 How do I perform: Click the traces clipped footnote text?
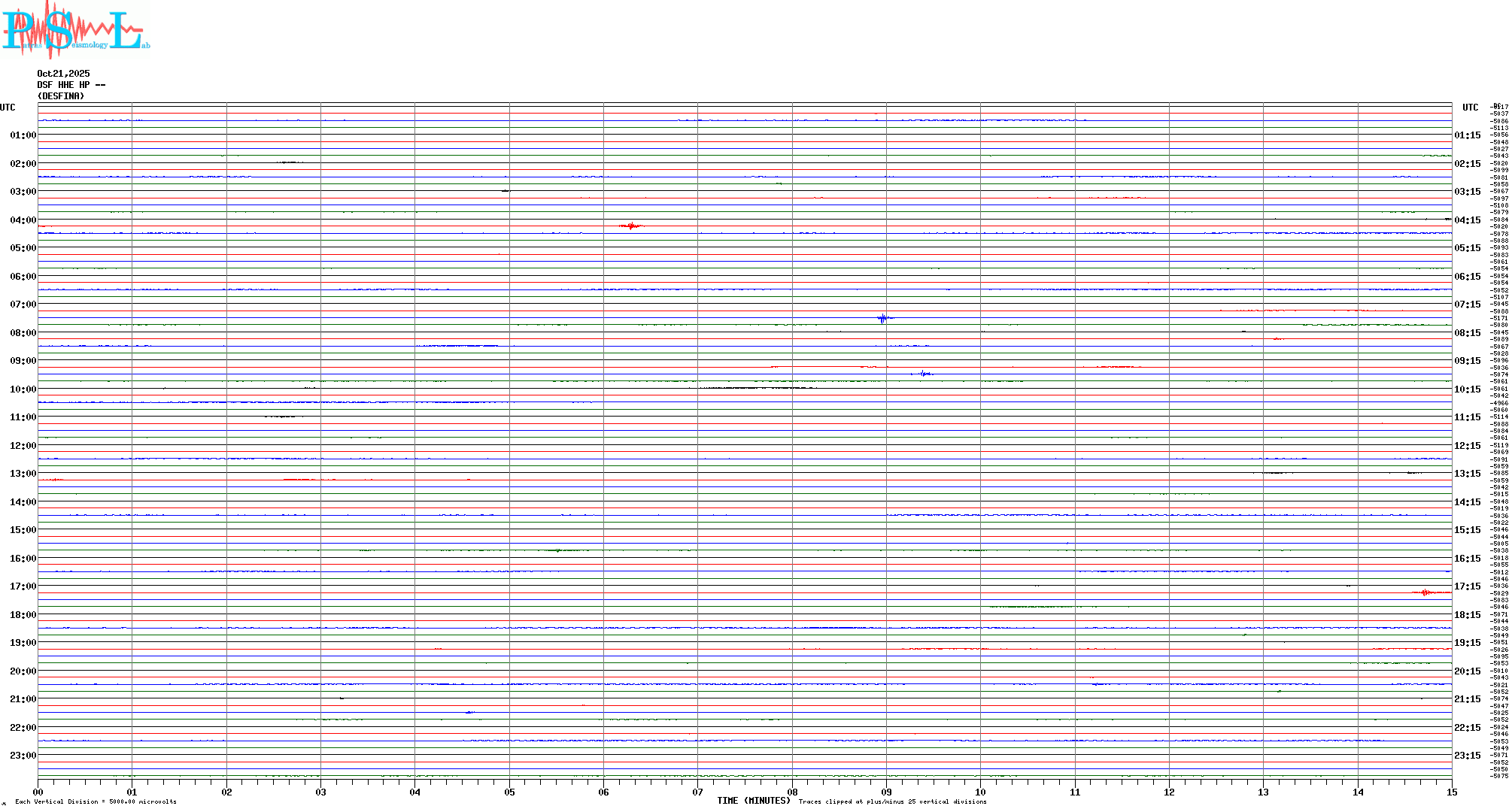click(892, 801)
